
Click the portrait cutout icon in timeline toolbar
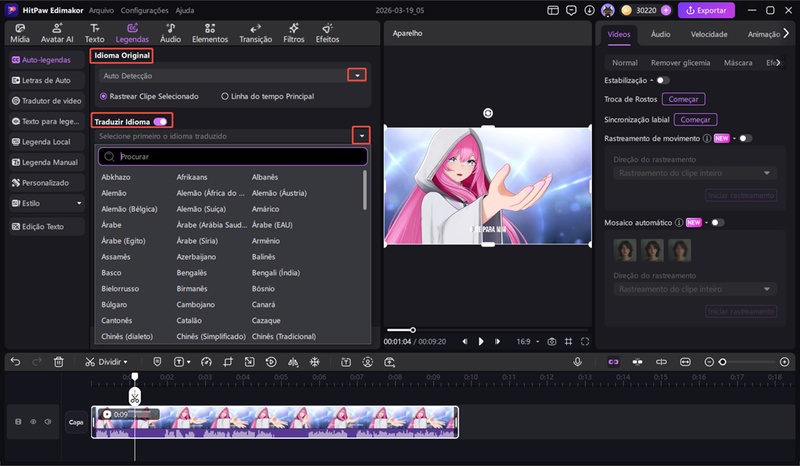[367, 362]
